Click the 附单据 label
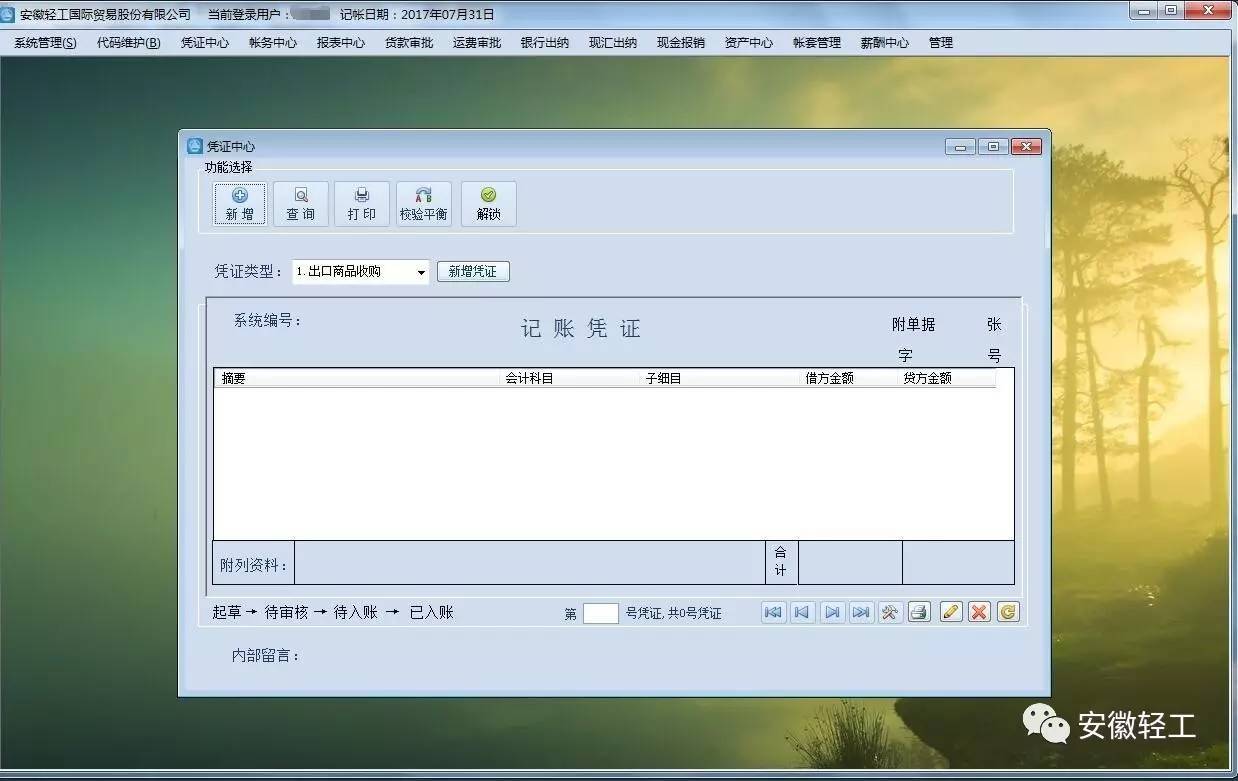Viewport: 1238px width, 781px height. coord(914,324)
